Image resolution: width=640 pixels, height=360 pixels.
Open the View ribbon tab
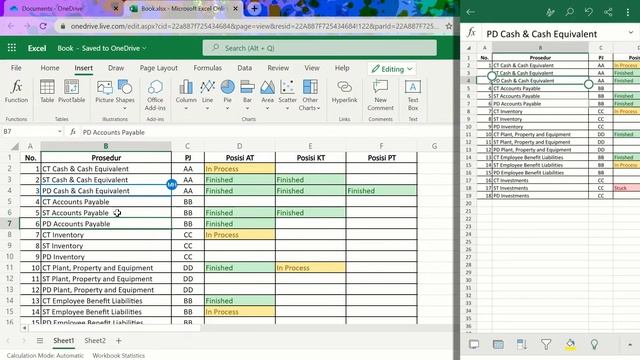(x=312, y=68)
